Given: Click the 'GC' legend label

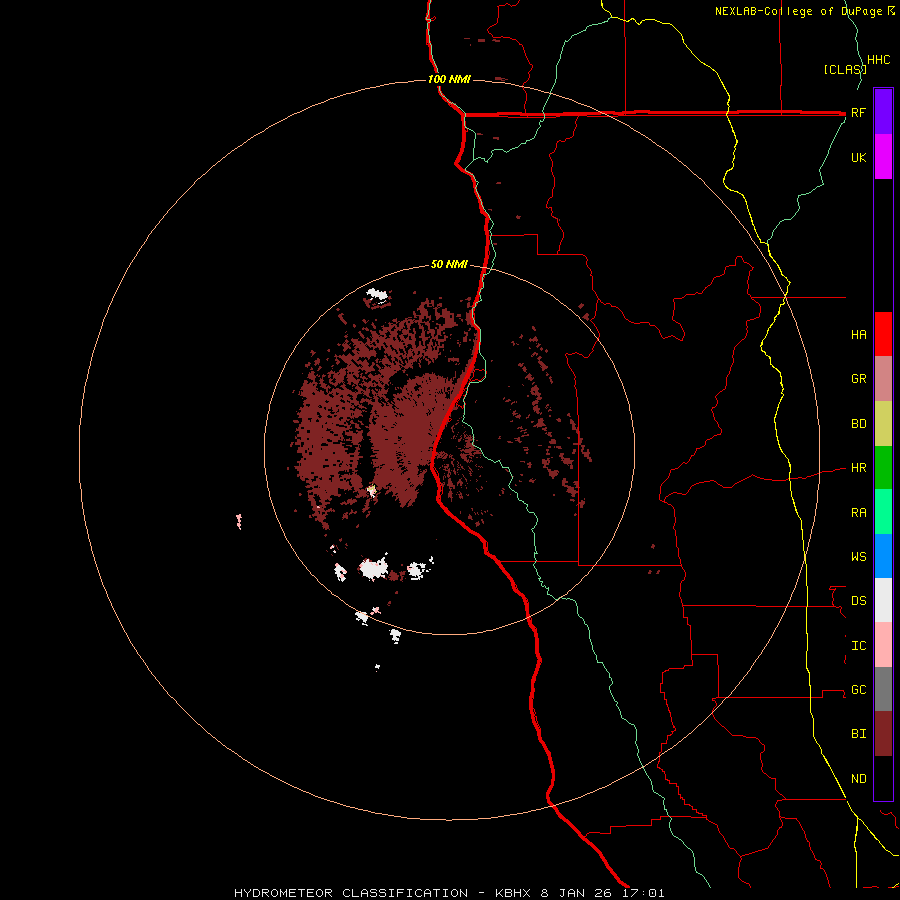Looking at the screenshot, I should 858,690.
